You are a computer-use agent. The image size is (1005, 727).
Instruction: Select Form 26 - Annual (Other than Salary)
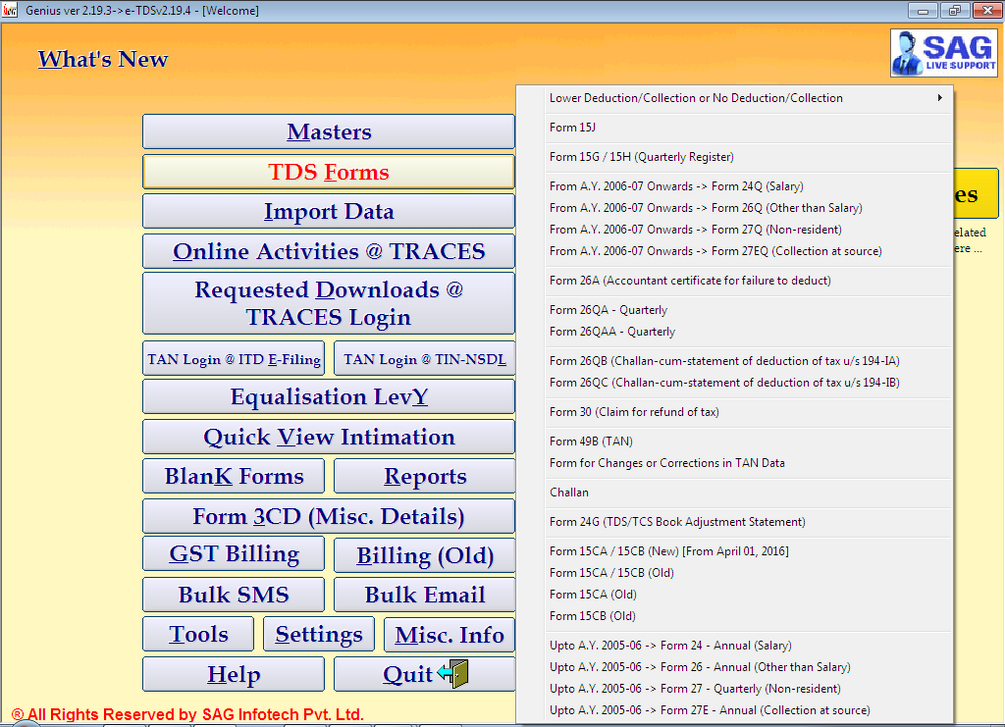point(735,667)
